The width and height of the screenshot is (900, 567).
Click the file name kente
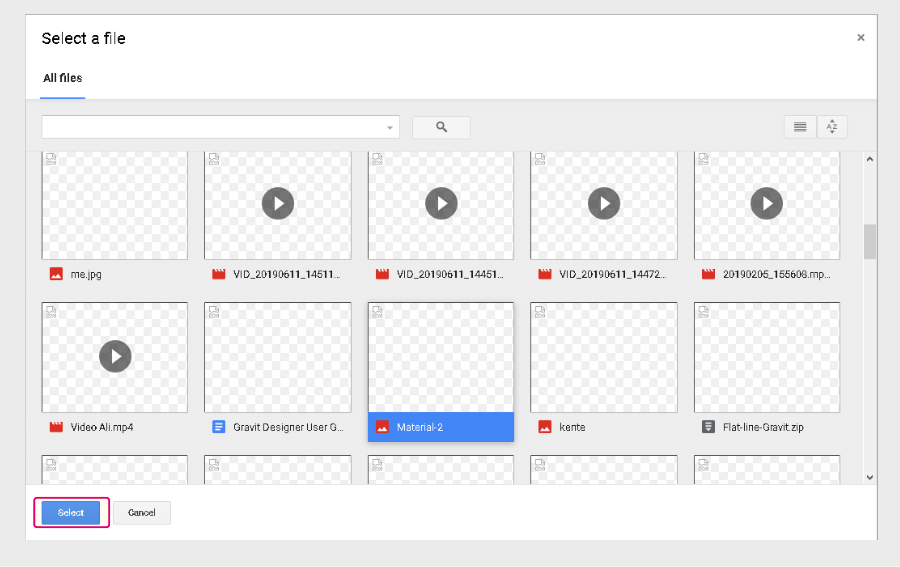coord(572,427)
